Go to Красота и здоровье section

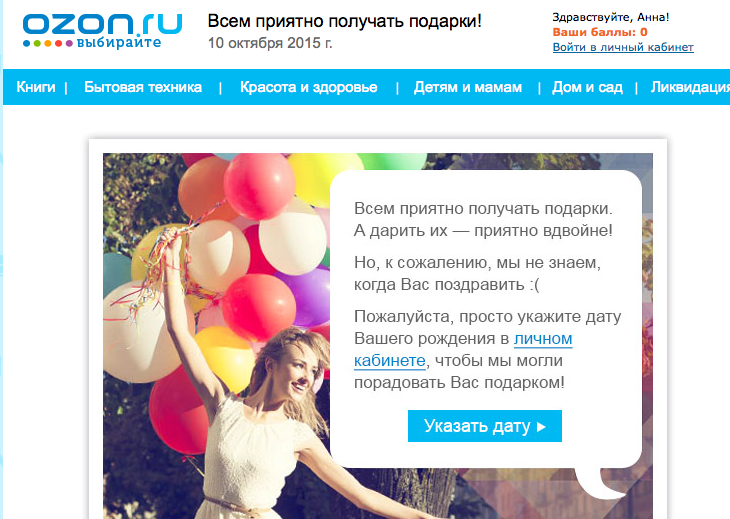pyautogui.click(x=308, y=87)
